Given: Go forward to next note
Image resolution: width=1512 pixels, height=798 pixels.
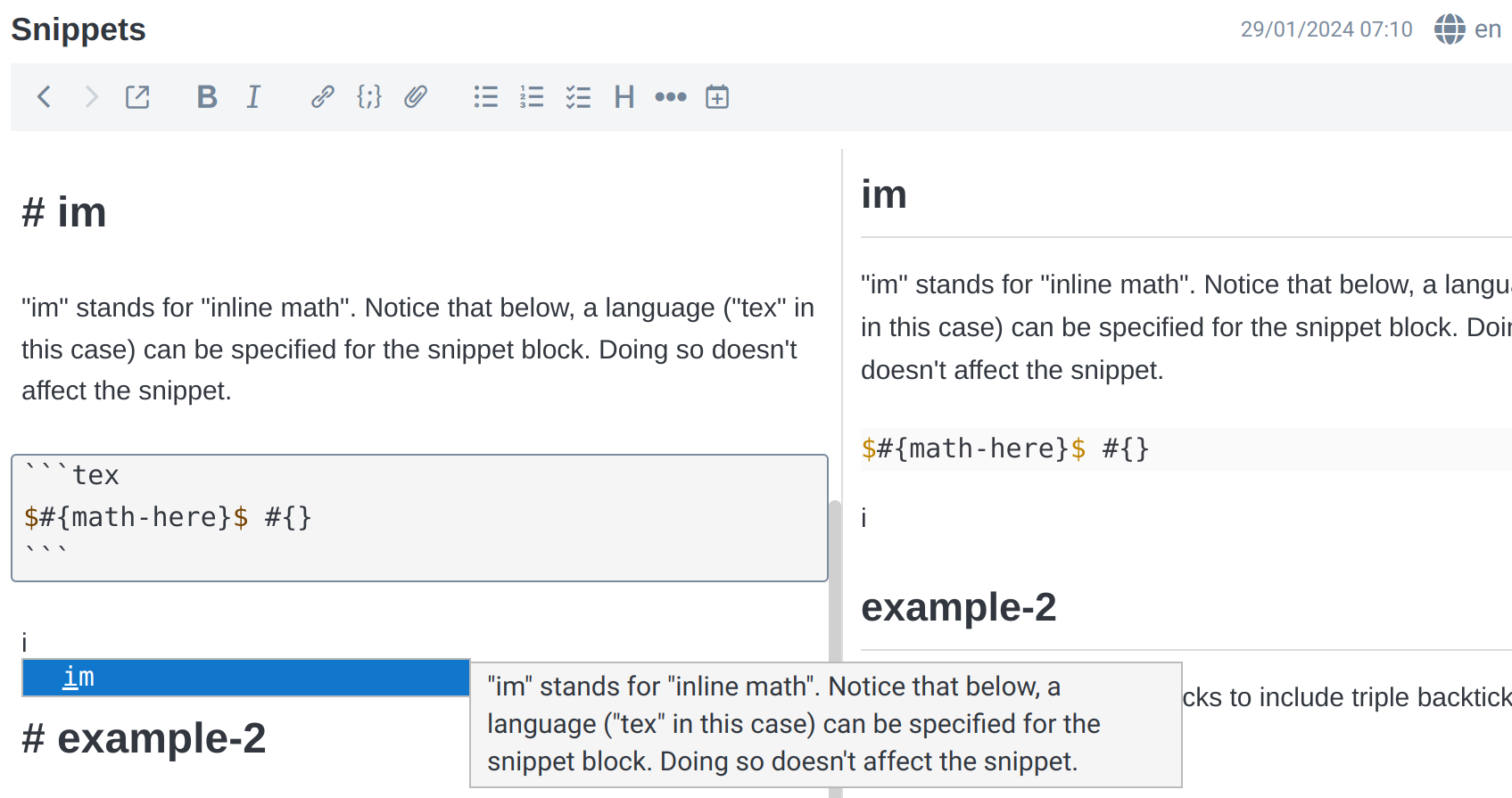Looking at the screenshot, I should pos(91,96).
